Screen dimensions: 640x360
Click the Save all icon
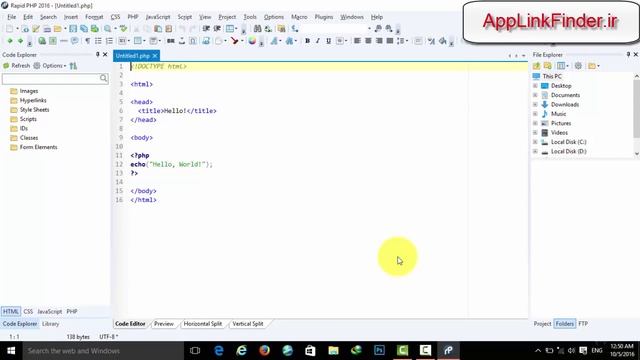tap(84, 29)
